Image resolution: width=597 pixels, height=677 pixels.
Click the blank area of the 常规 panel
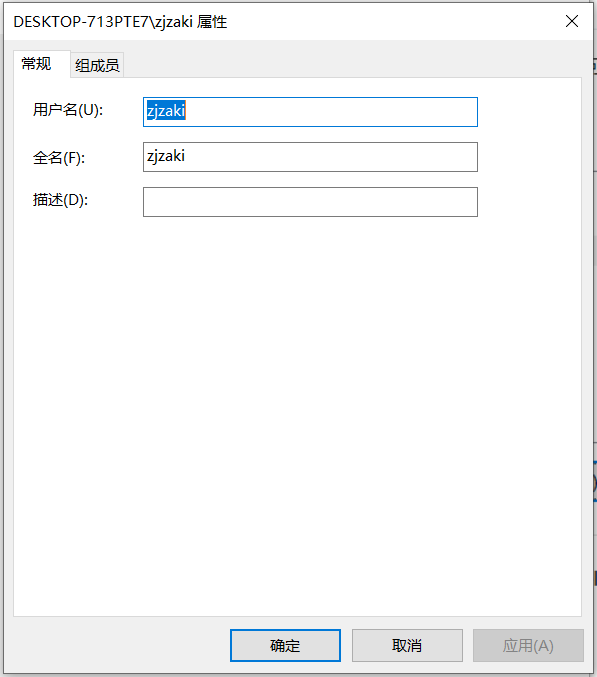[297, 410]
